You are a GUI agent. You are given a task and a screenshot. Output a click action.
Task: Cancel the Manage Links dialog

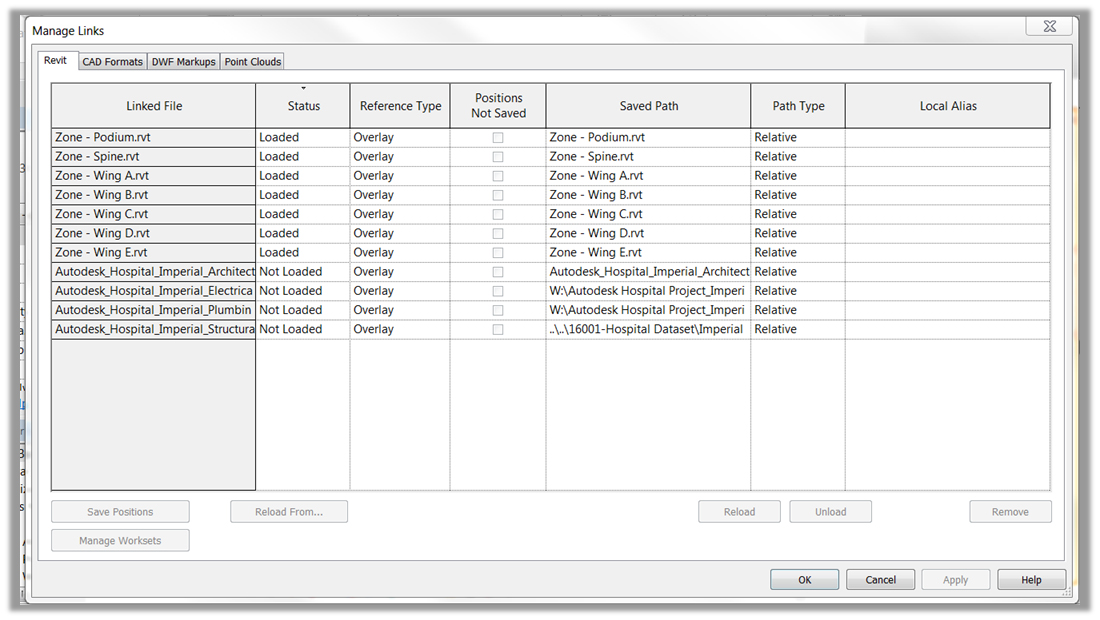coord(880,579)
